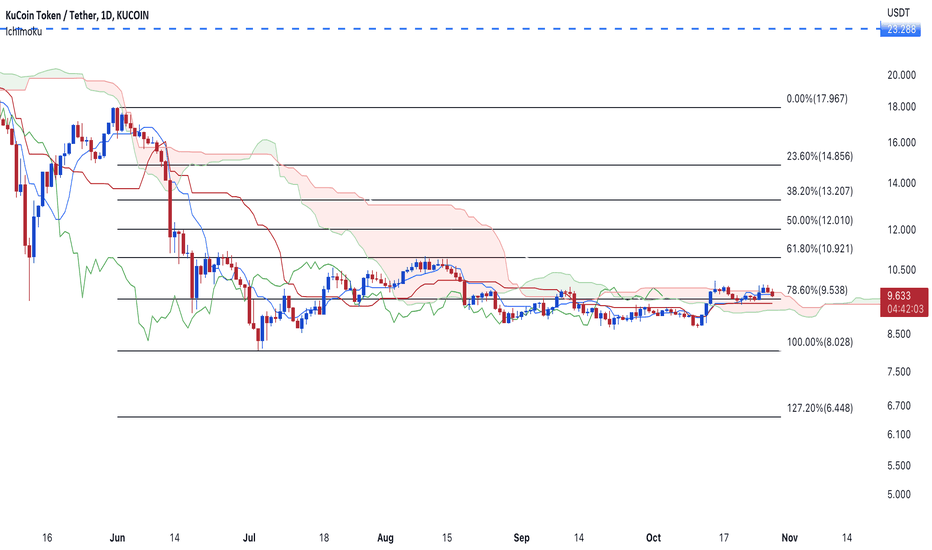Viewport: 932px width, 550px height.
Task: Click the KuCoin Token / Tether chart title
Action: tap(77, 15)
